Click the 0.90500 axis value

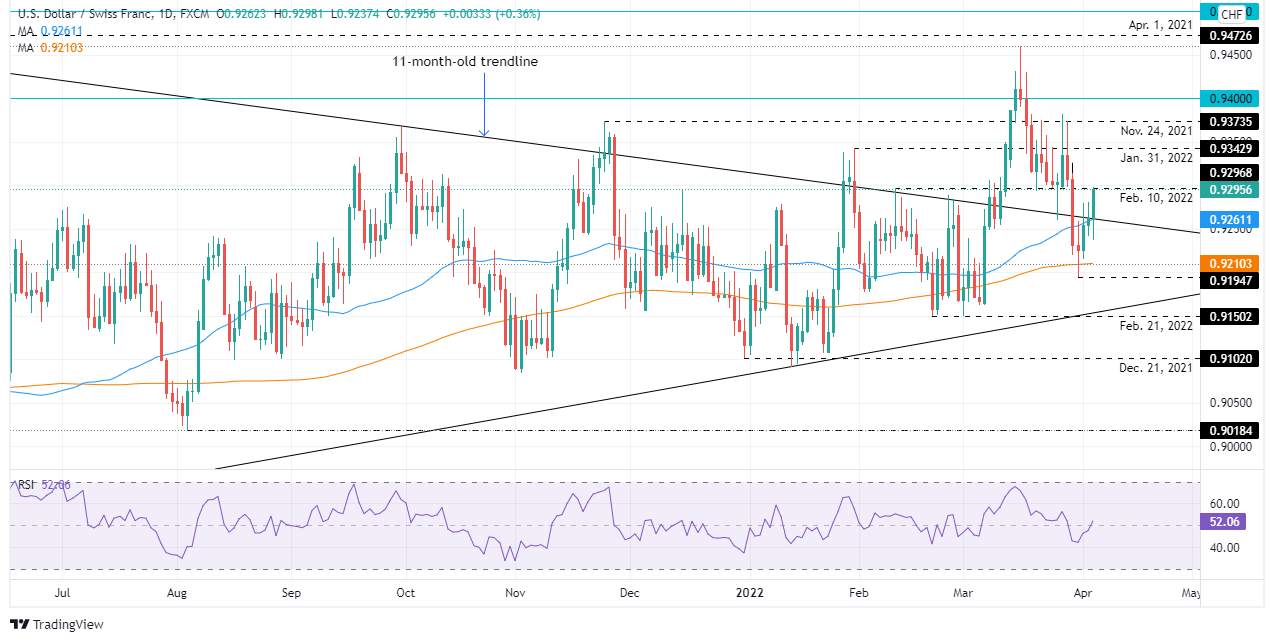pyautogui.click(x=1230, y=403)
